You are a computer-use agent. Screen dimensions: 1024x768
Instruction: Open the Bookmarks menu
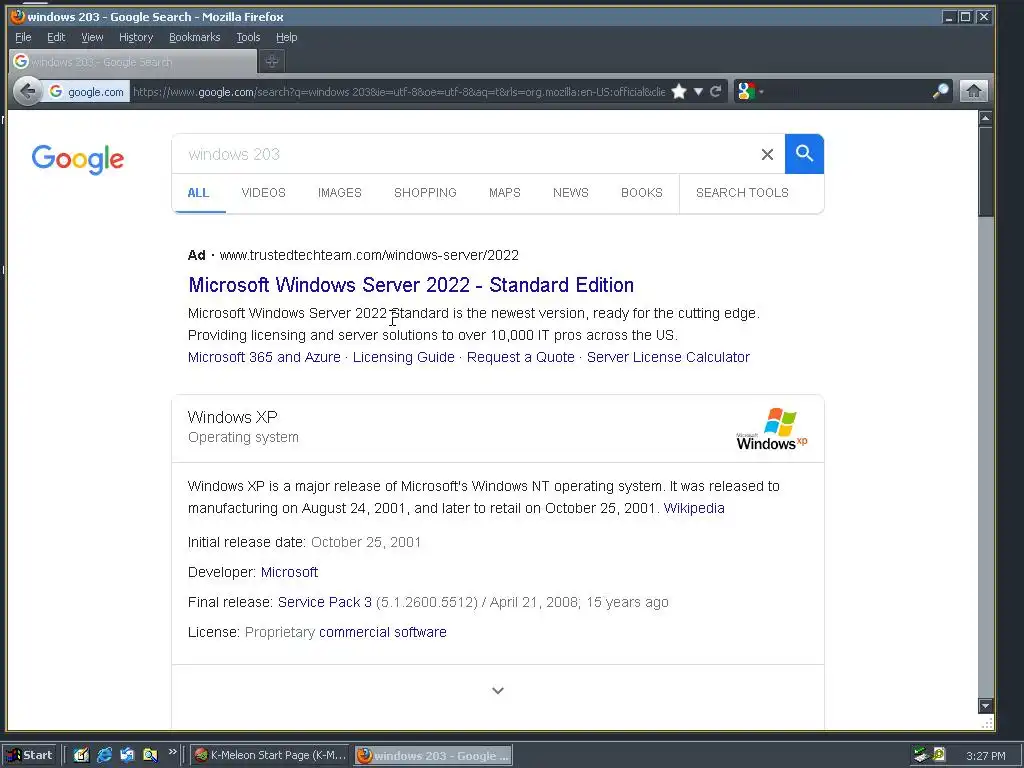pyautogui.click(x=195, y=37)
